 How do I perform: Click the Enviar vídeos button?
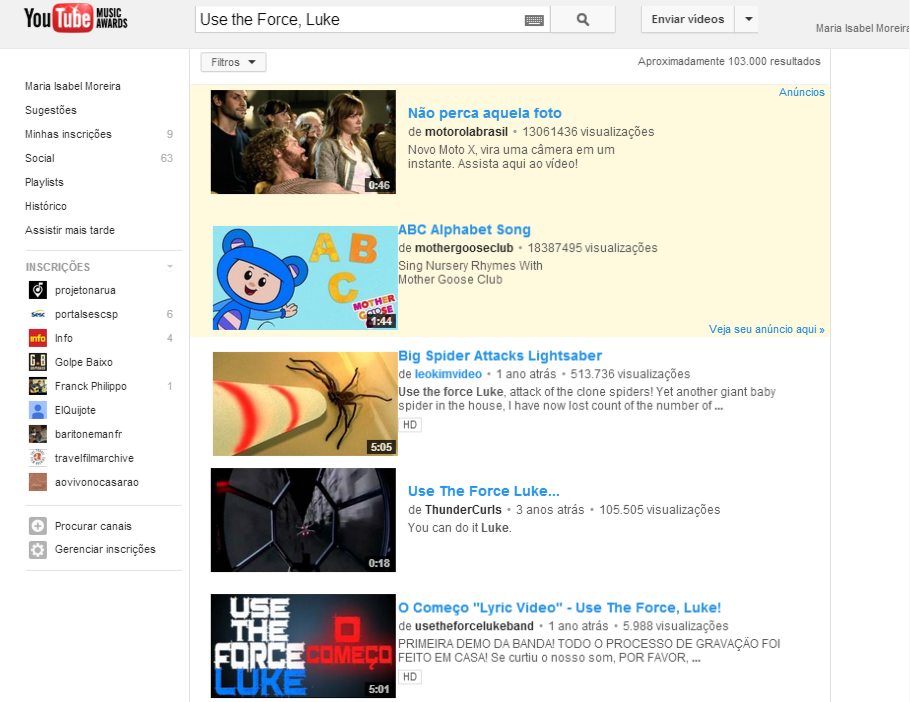[688, 19]
